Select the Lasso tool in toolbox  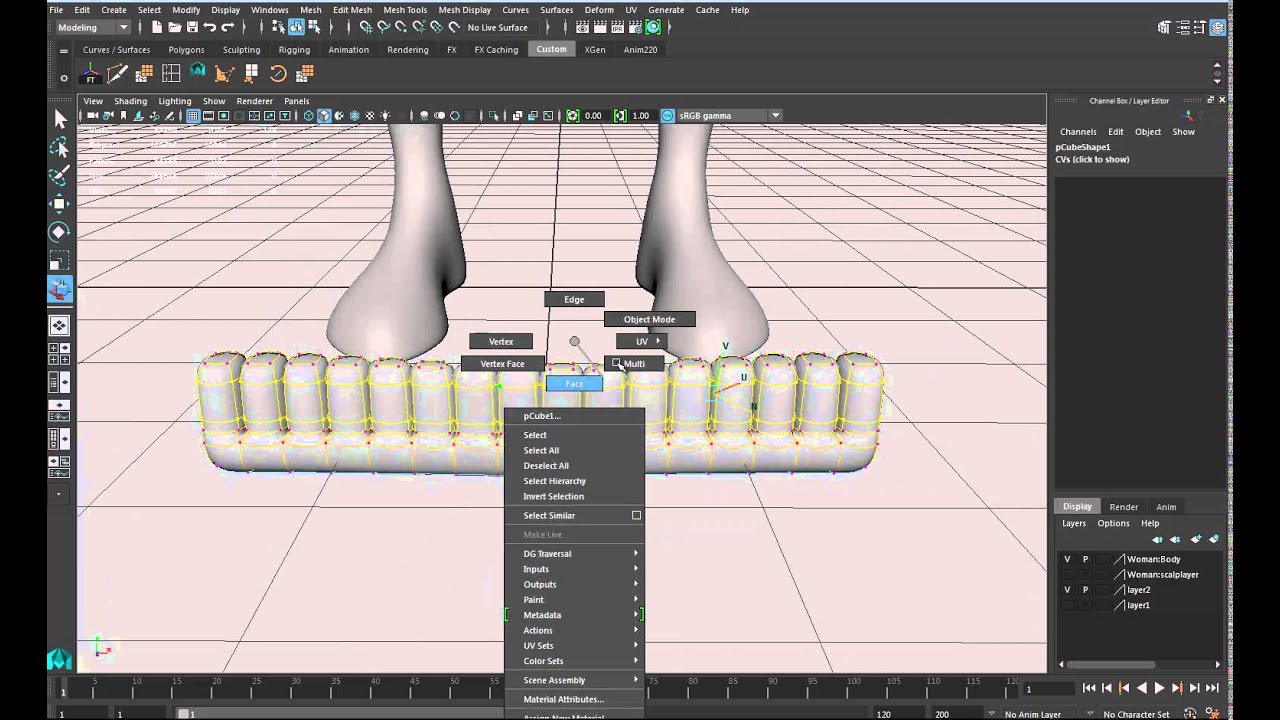pos(59,147)
